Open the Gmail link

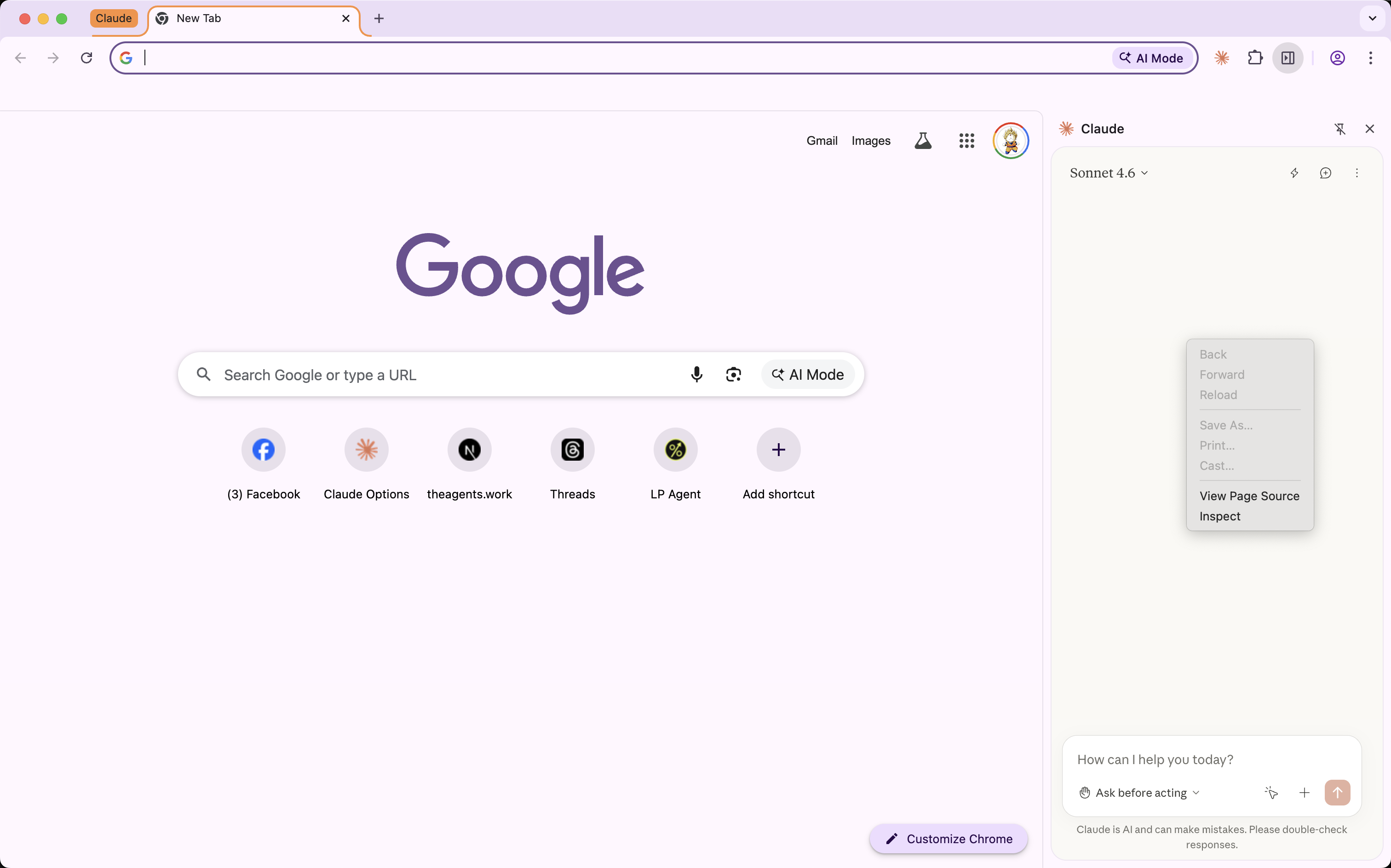[822, 141]
